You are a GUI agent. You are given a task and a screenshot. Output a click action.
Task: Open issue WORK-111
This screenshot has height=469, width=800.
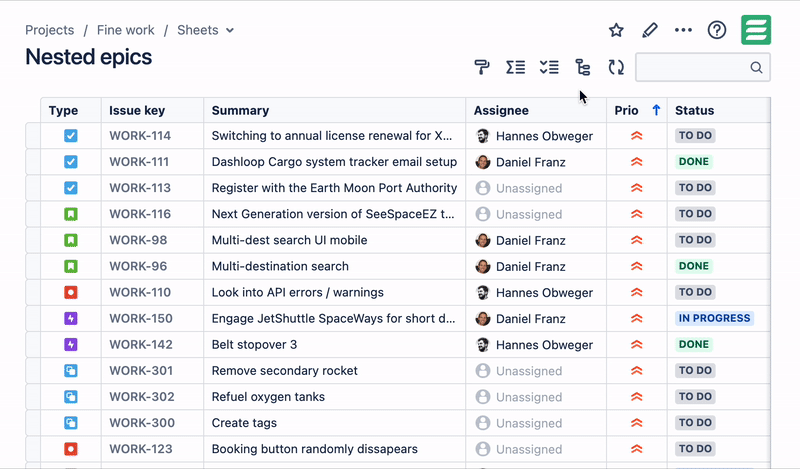click(x=139, y=162)
